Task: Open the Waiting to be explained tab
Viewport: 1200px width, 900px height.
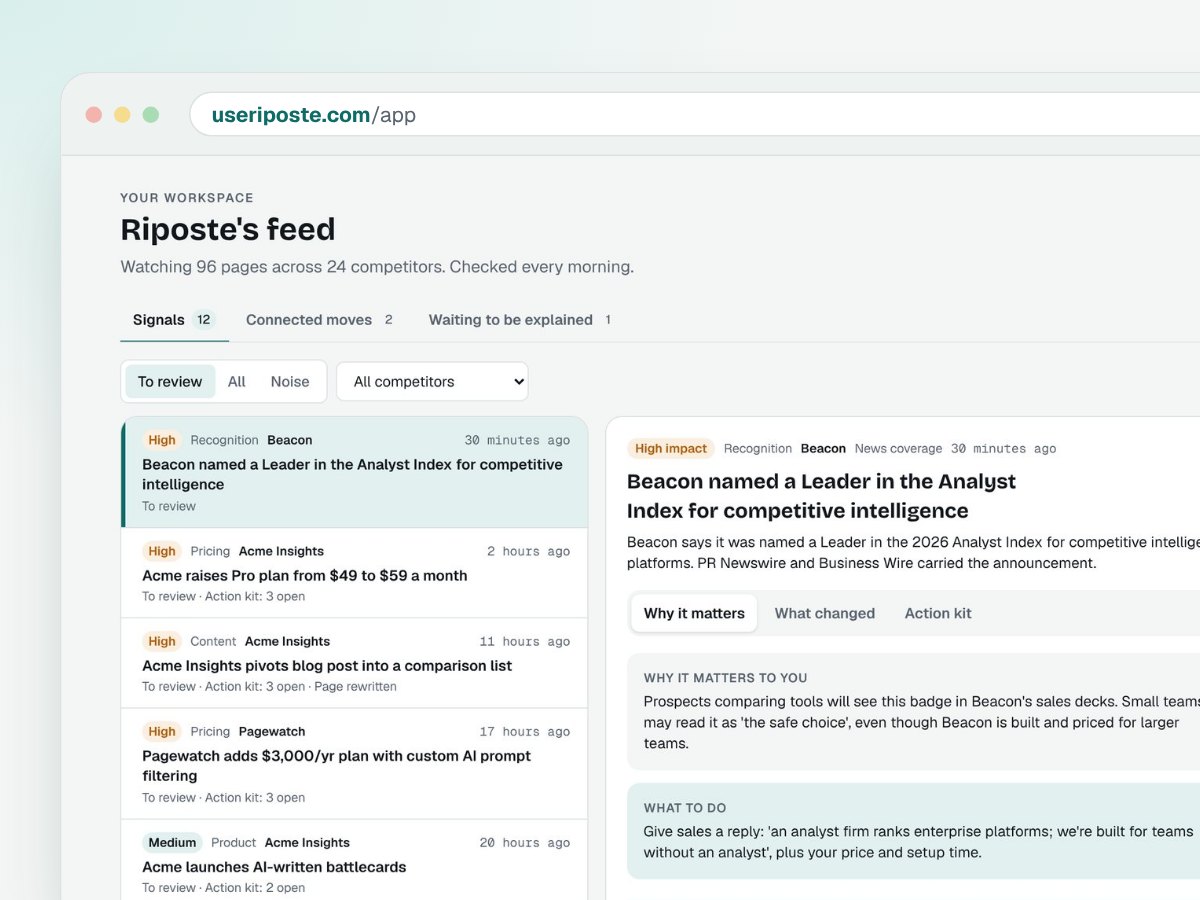Action: pos(520,320)
